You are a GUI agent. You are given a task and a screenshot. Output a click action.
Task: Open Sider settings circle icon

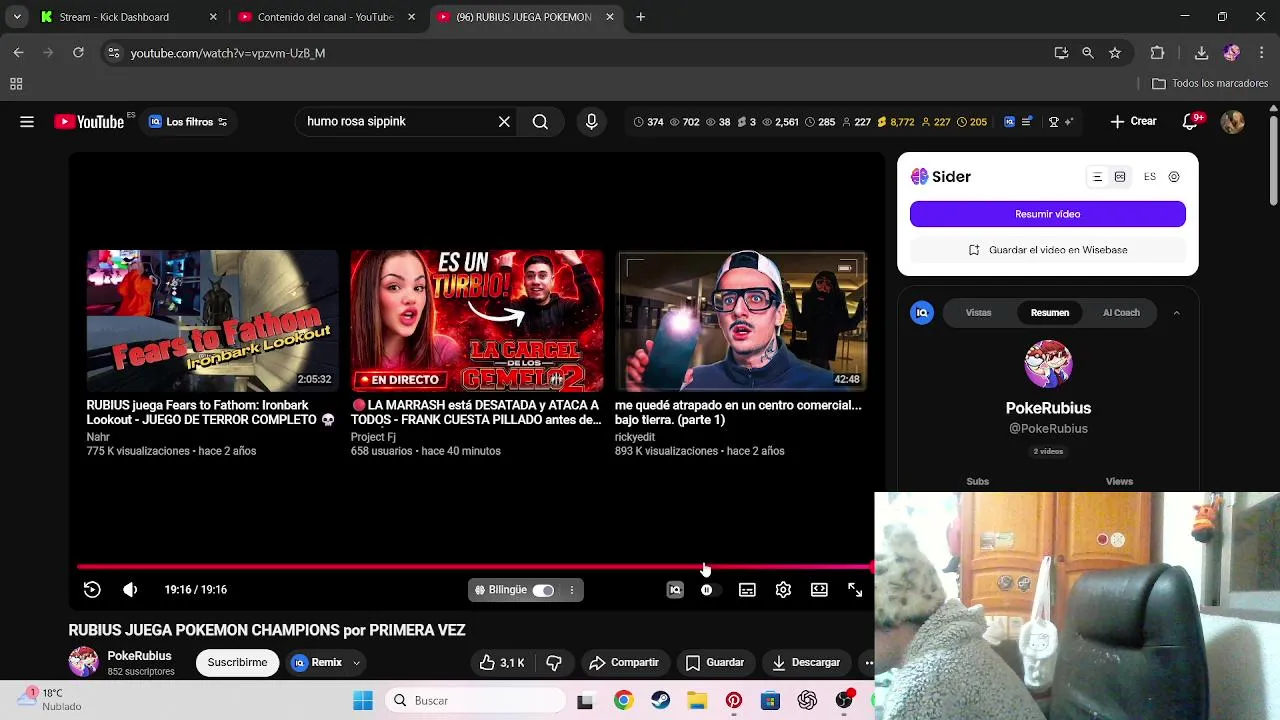click(x=1174, y=177)
